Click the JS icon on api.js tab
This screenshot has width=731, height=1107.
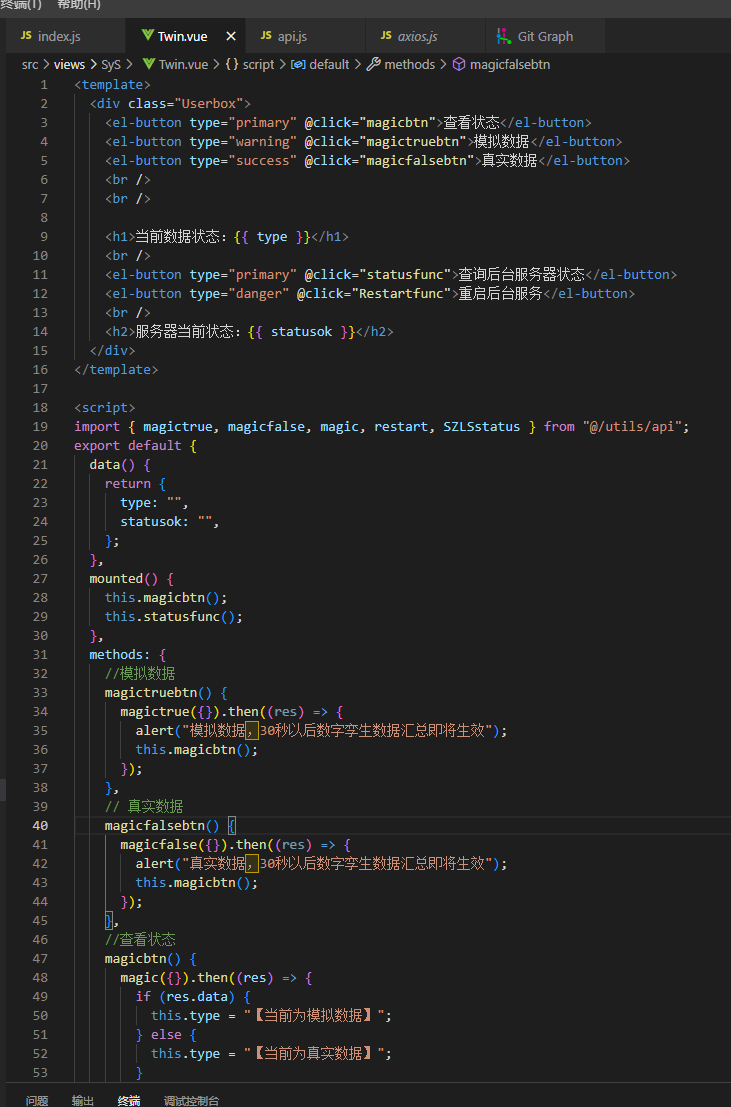(x=266, y=36)
